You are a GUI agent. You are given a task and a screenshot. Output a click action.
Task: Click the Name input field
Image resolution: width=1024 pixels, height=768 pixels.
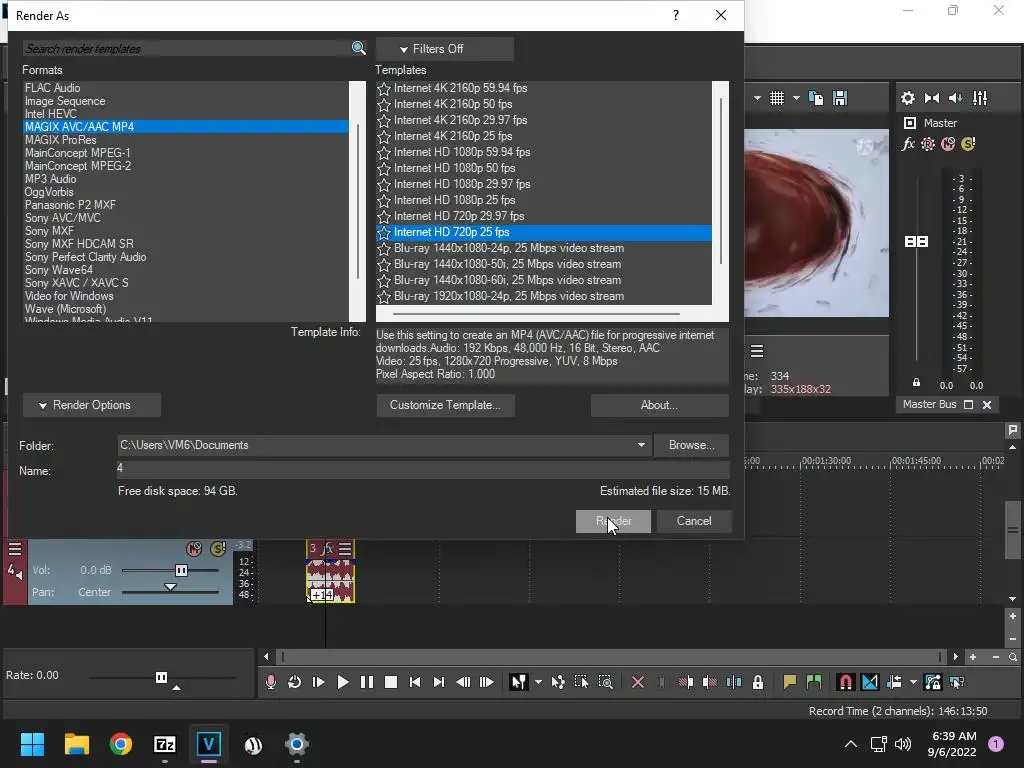(423, 469)
